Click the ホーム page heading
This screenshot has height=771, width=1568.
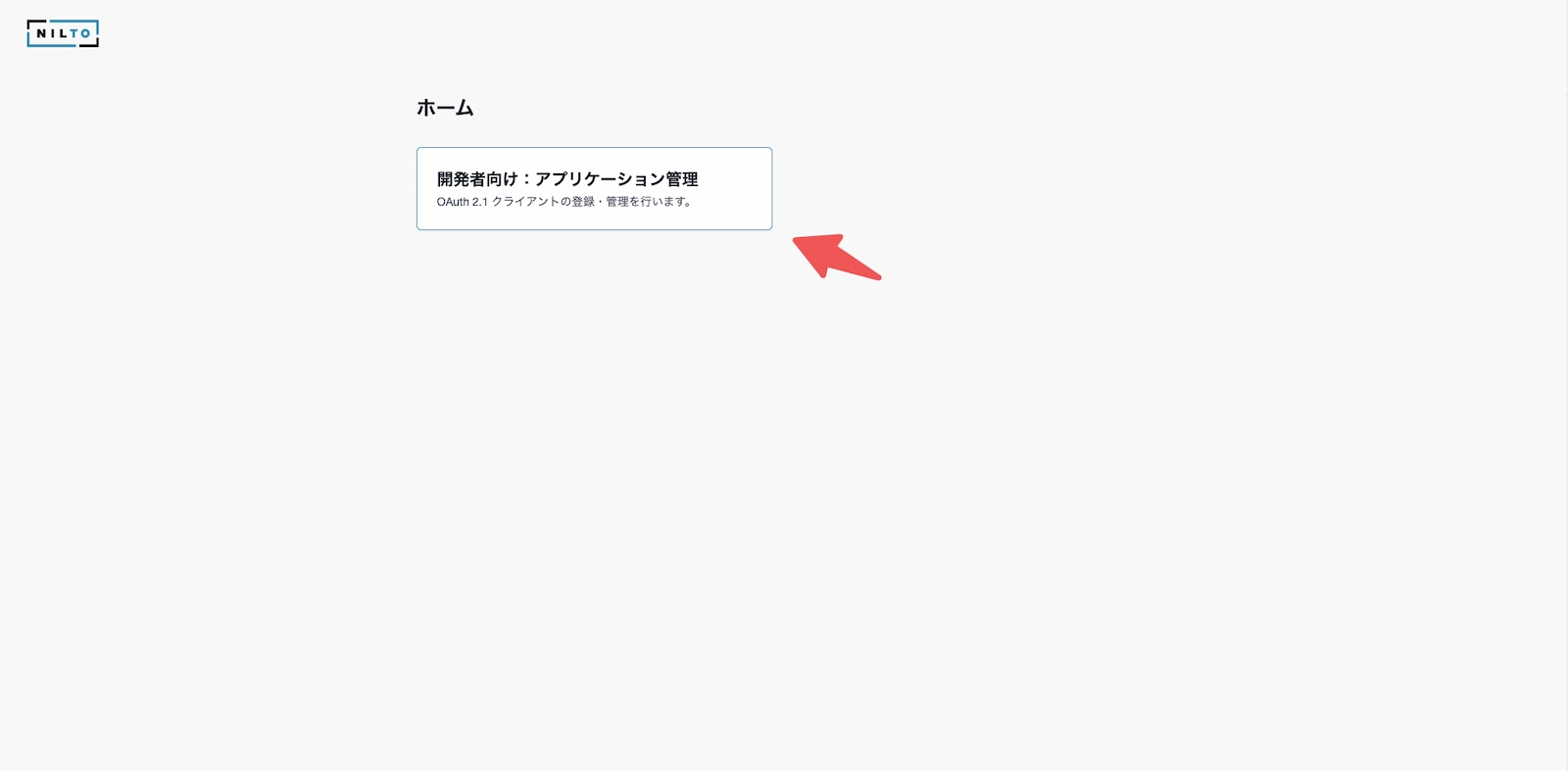point(445,108)
